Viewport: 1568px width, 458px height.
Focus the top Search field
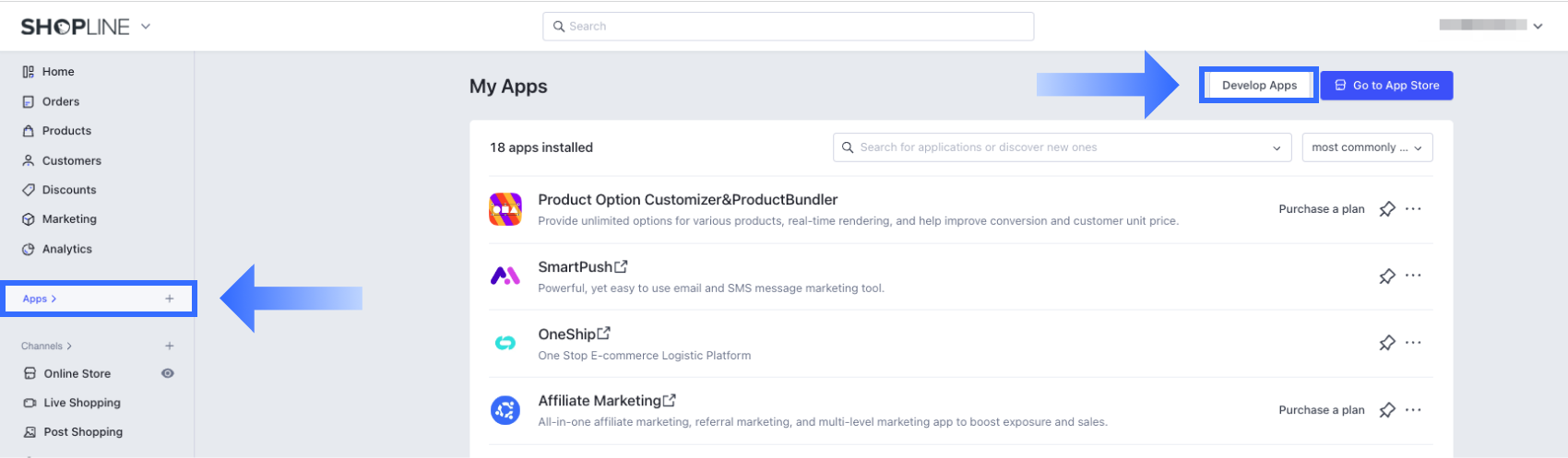click(x=788, y=26)
